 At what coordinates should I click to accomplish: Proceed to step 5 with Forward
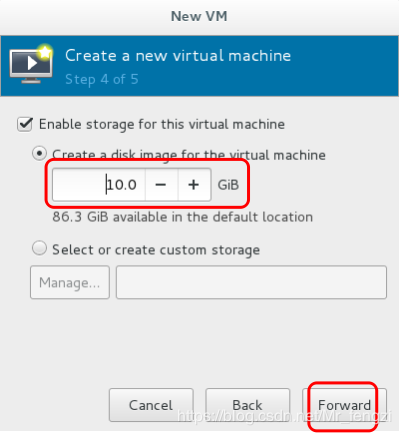pos(344,405)
